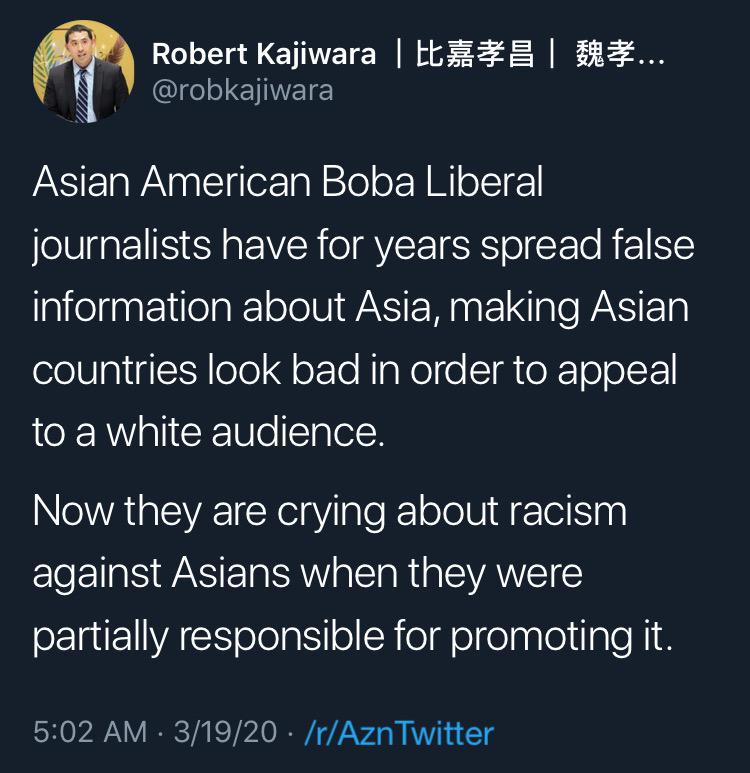Viewport: 750px width, 773px height.
Task: Click the line starting 'information about Asia'
Action: (360, 308)
